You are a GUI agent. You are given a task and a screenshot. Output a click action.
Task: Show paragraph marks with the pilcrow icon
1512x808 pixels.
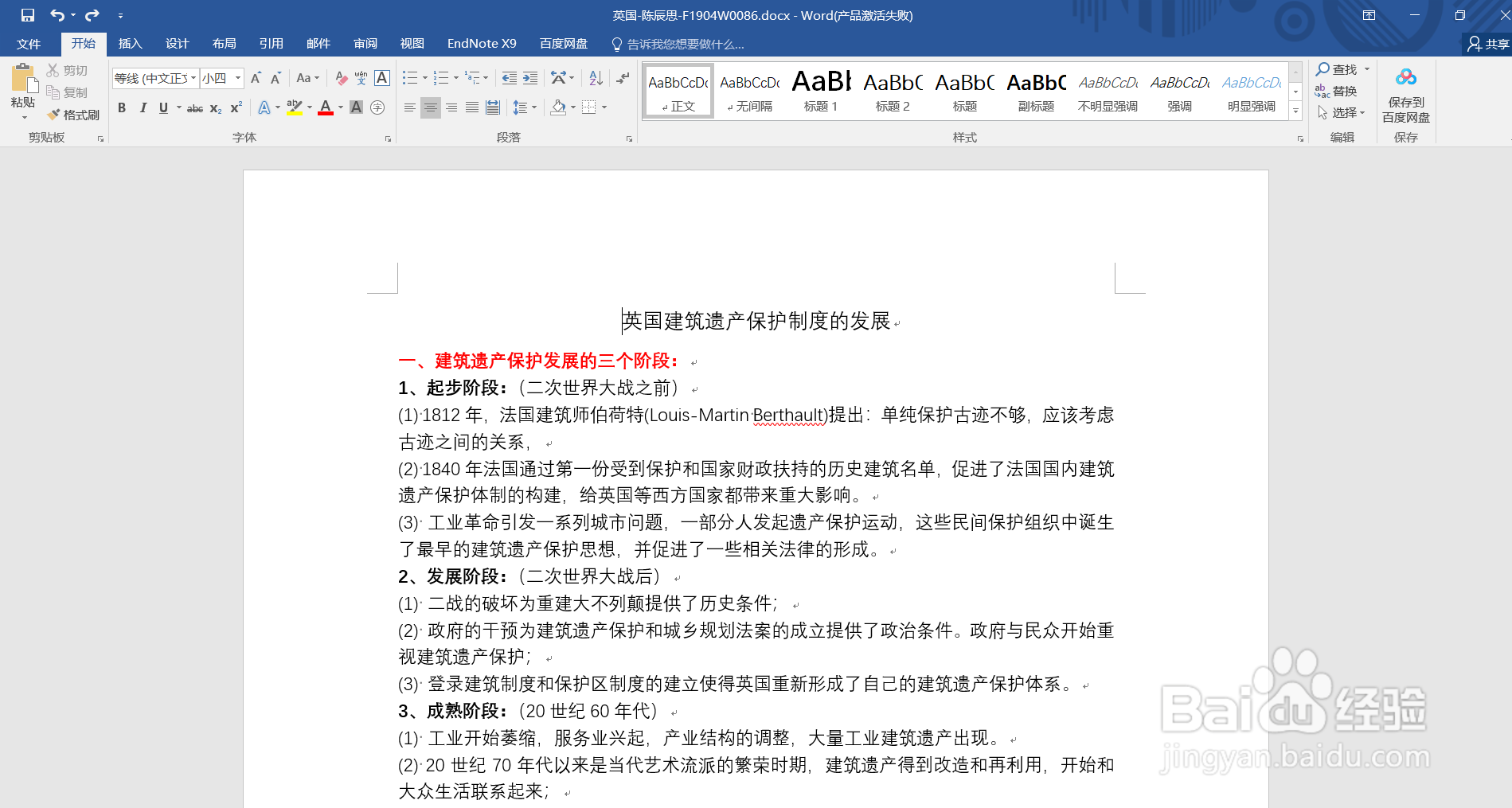(620, 77)
